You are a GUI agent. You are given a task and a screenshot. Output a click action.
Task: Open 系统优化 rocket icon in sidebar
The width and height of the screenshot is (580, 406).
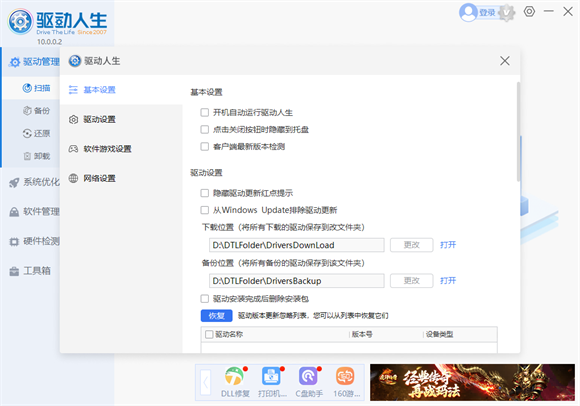[x=14, y=182]
